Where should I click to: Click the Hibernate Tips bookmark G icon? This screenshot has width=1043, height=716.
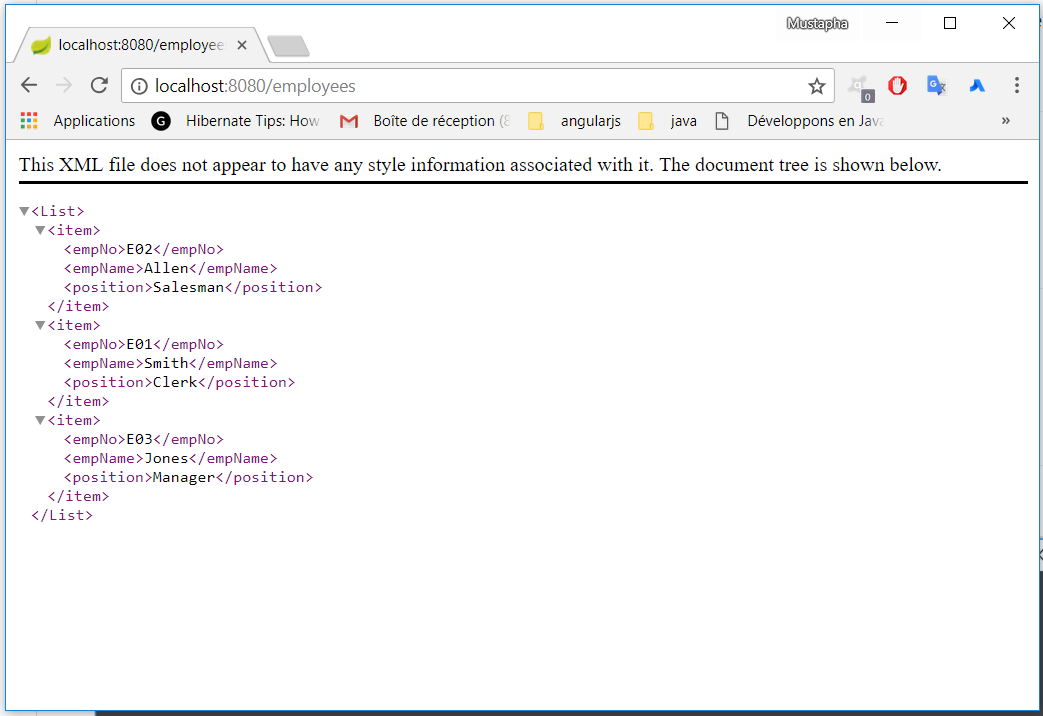[161, 121]
